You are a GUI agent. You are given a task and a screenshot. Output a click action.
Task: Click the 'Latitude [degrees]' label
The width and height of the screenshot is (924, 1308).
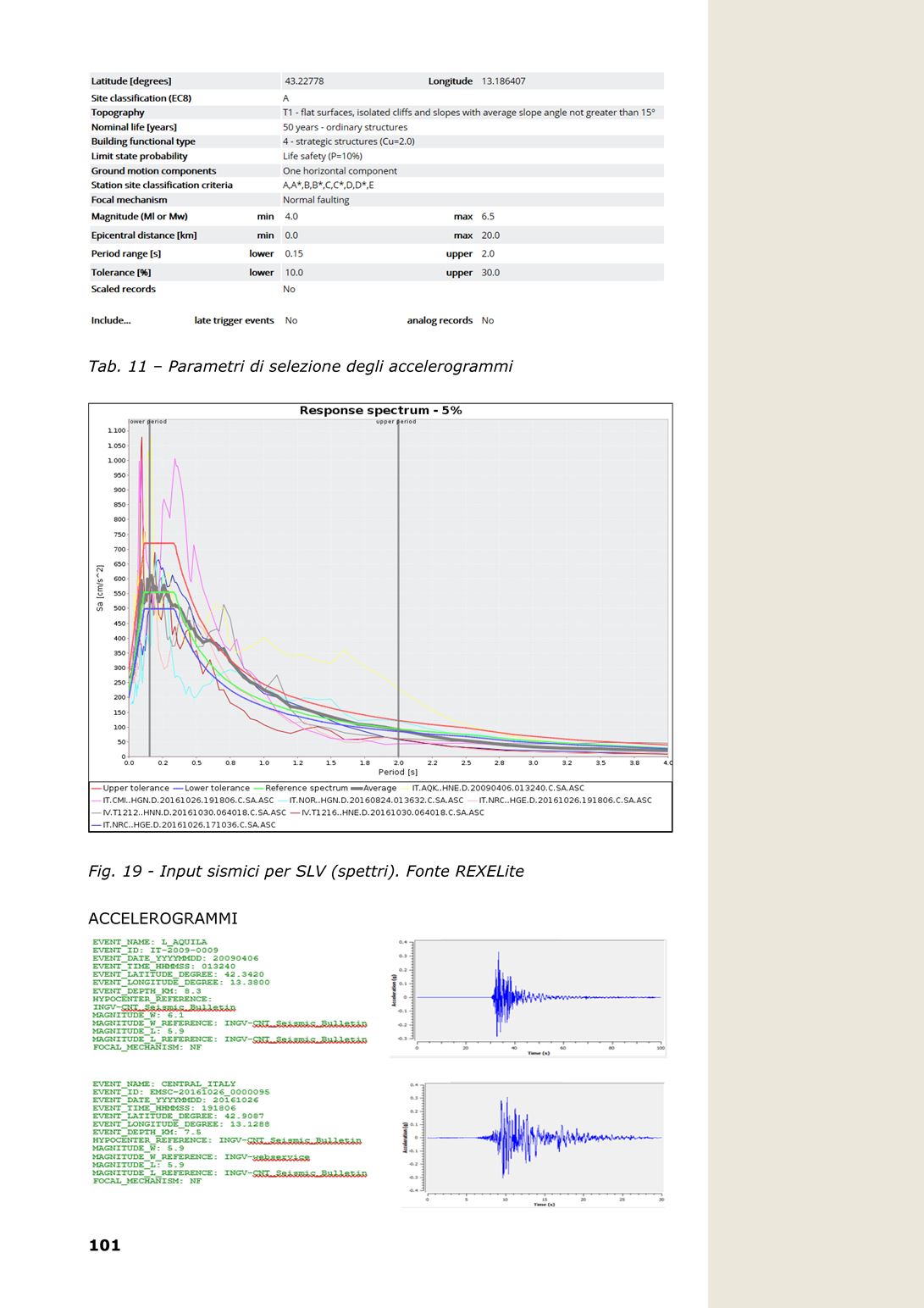131,81
